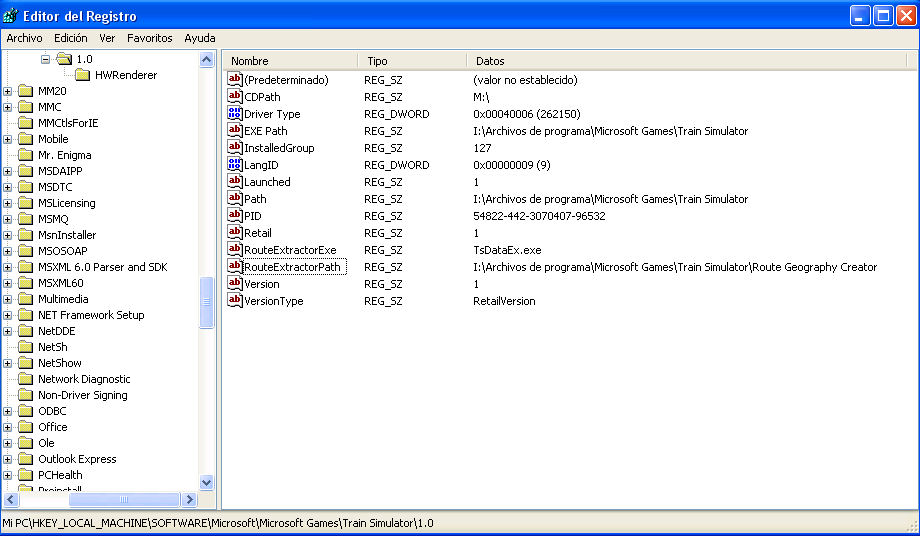
Task: Select the RouteExtractorExe value
Action: (x=290, y=250)
